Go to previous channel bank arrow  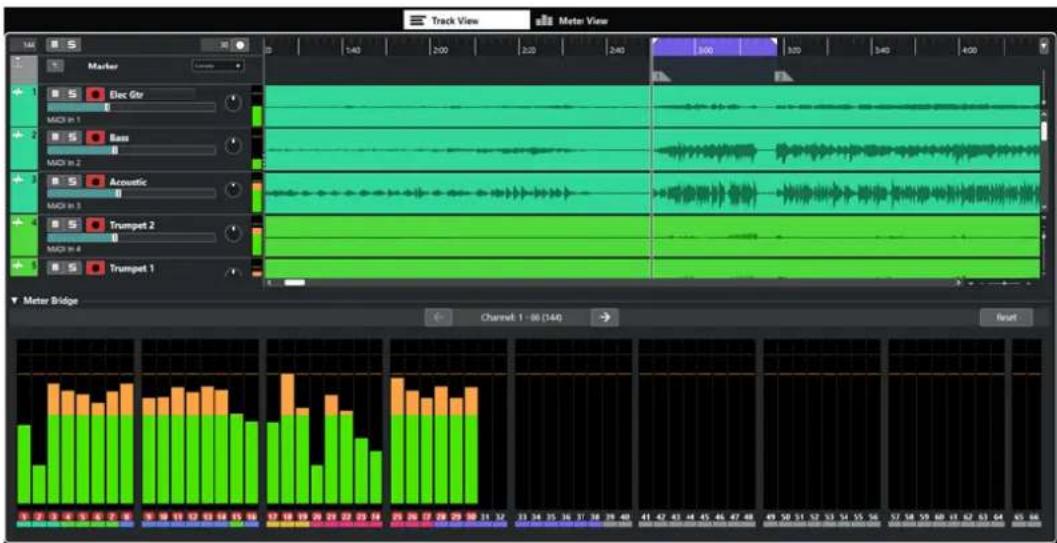(x=439, y=317)
